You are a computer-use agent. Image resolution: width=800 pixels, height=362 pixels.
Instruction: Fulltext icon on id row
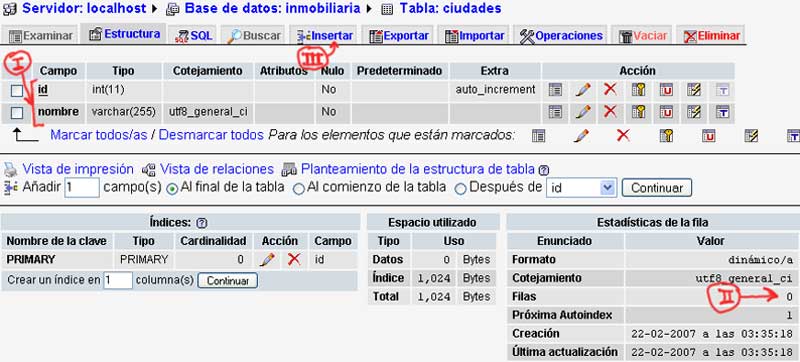point(722,90)
